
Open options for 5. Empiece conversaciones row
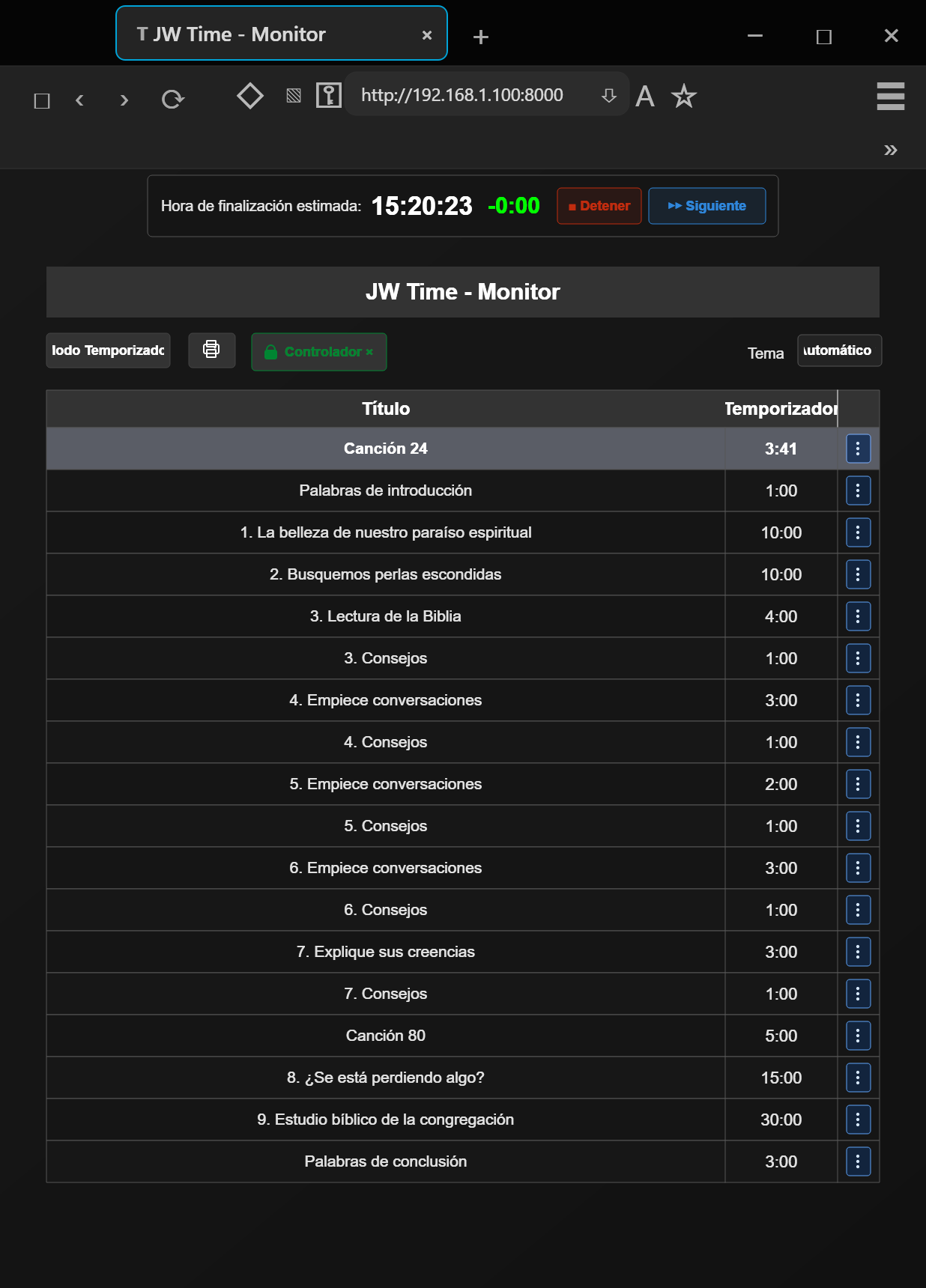pyautogui.click(x=858, y=784)
